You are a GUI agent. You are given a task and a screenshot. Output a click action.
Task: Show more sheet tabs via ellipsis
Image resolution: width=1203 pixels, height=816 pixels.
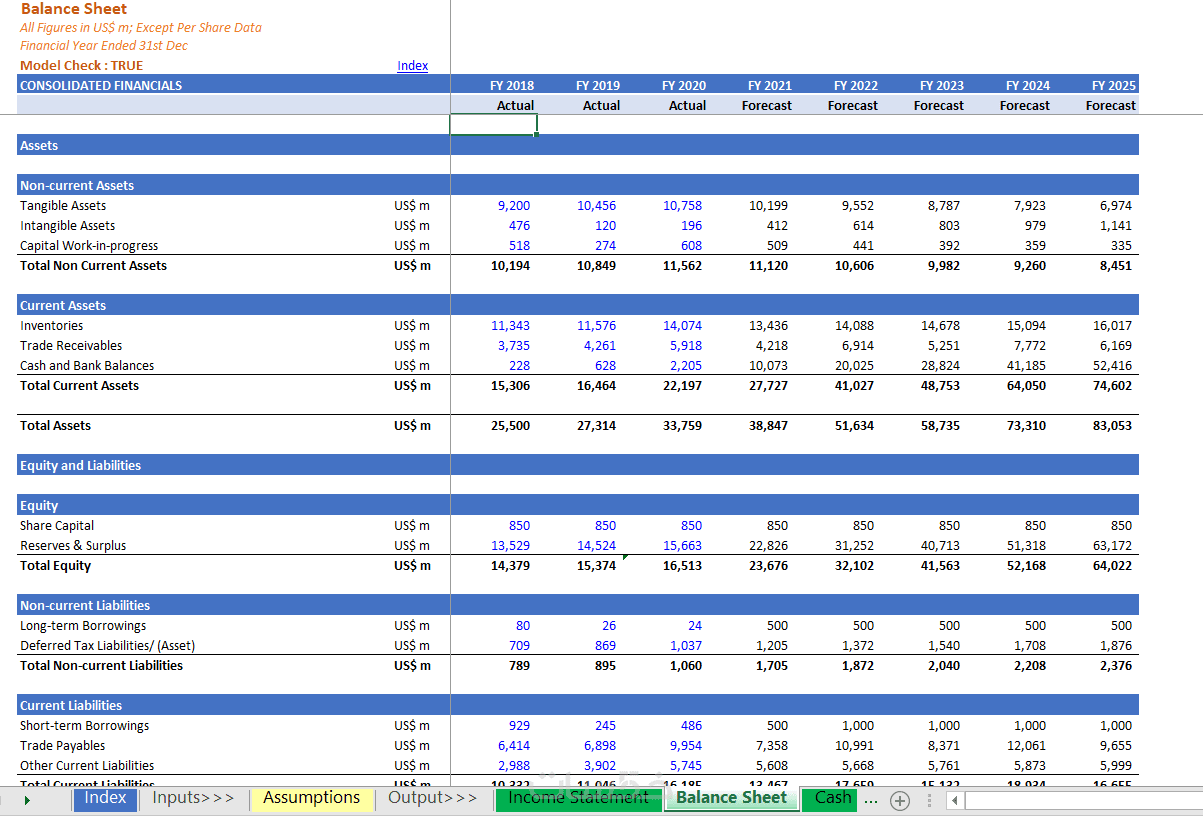[871, 800]
